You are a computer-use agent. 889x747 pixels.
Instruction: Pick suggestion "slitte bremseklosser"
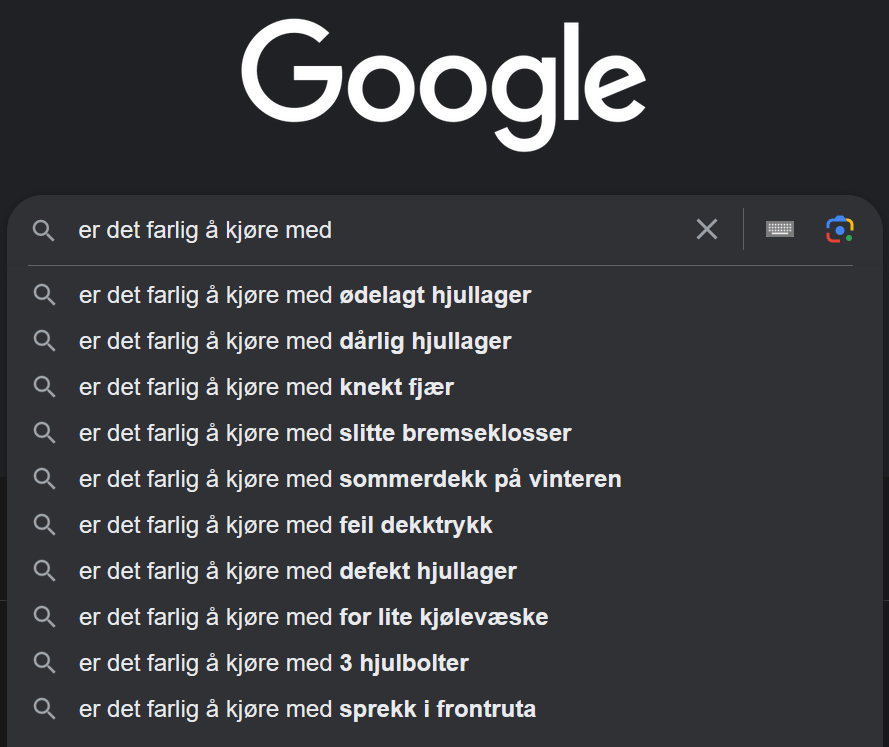[325, 433]
